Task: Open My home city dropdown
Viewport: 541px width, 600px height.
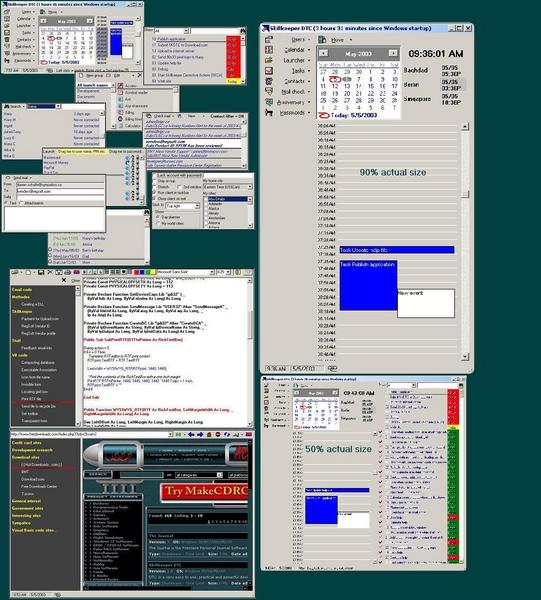Action: coord(250,187)
